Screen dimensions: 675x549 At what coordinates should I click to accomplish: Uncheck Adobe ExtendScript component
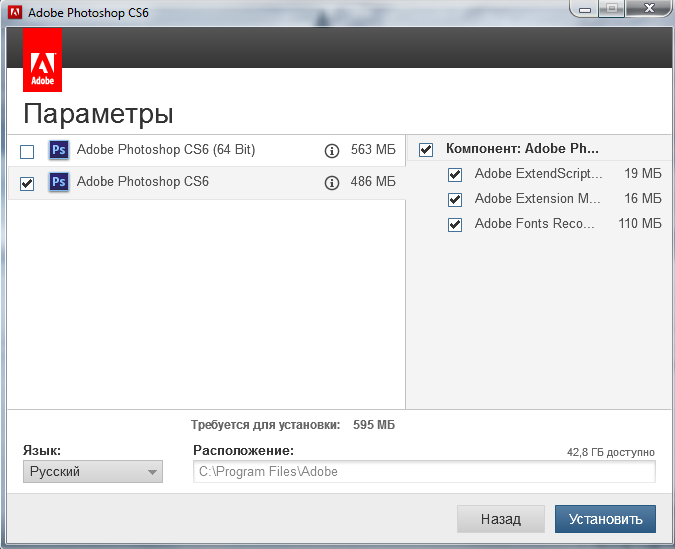pos(455,174)
